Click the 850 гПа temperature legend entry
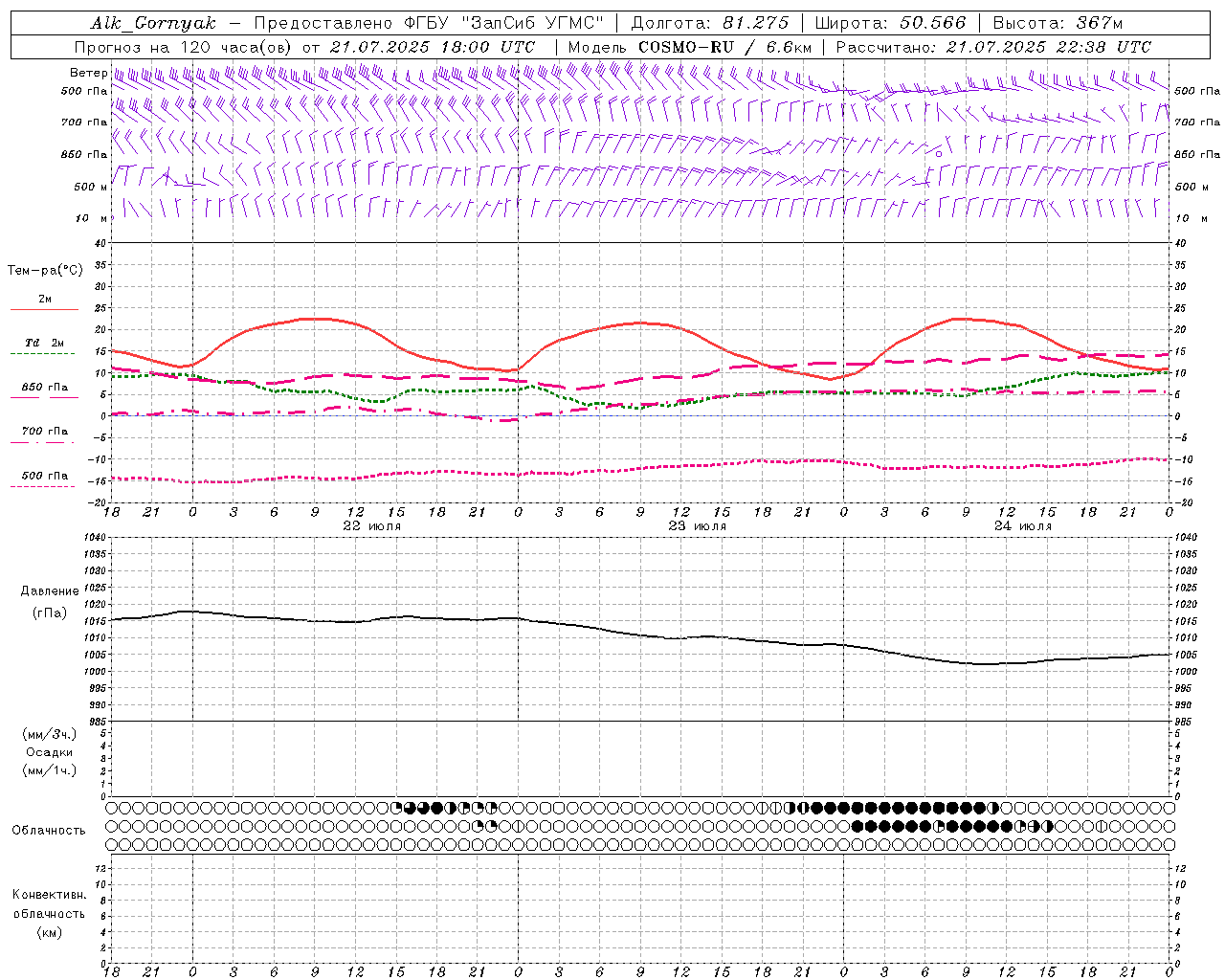Image resolution: width=1225 pixels, height=980 pixels. point(44,388)
